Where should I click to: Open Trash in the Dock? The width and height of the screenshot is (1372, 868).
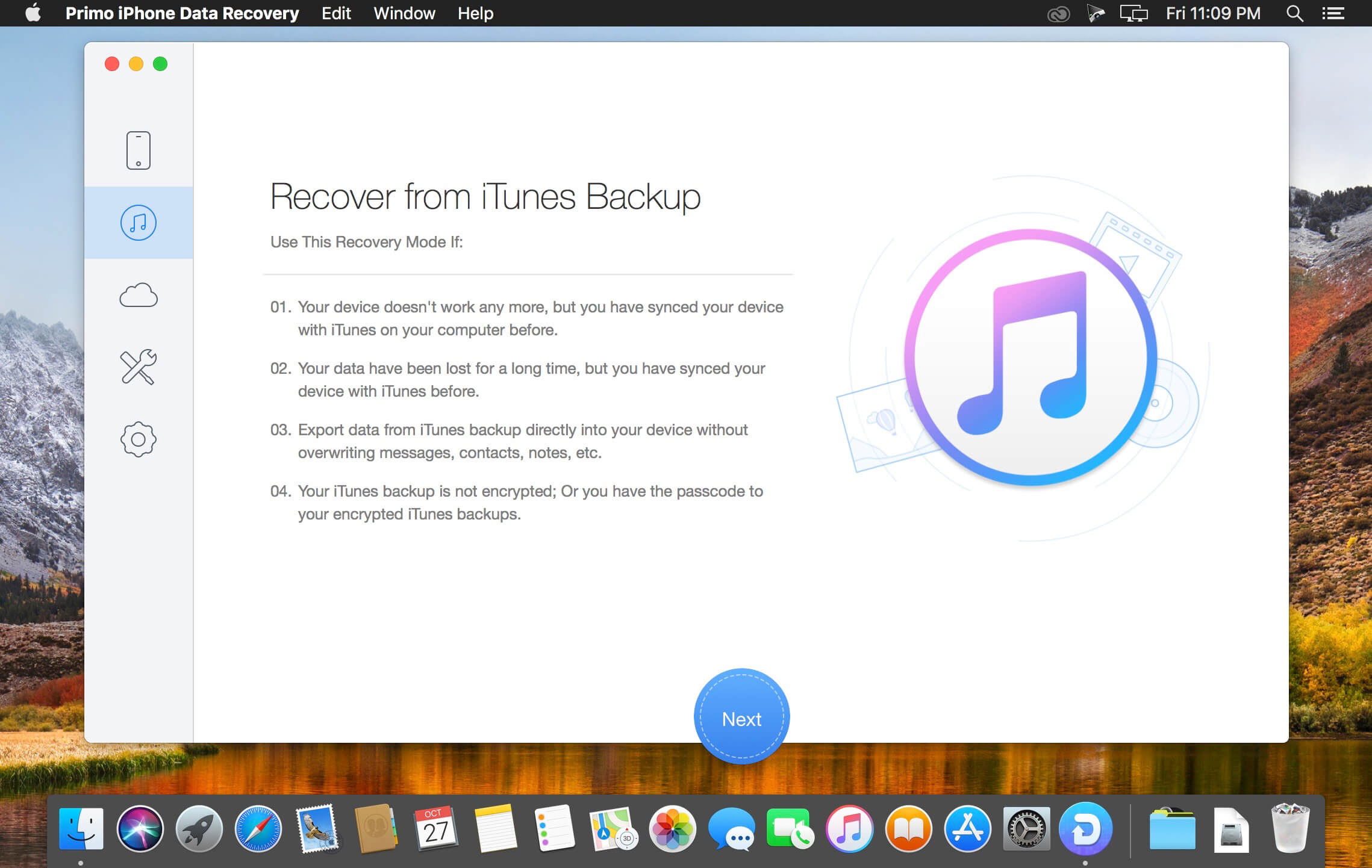[1290, 829]
